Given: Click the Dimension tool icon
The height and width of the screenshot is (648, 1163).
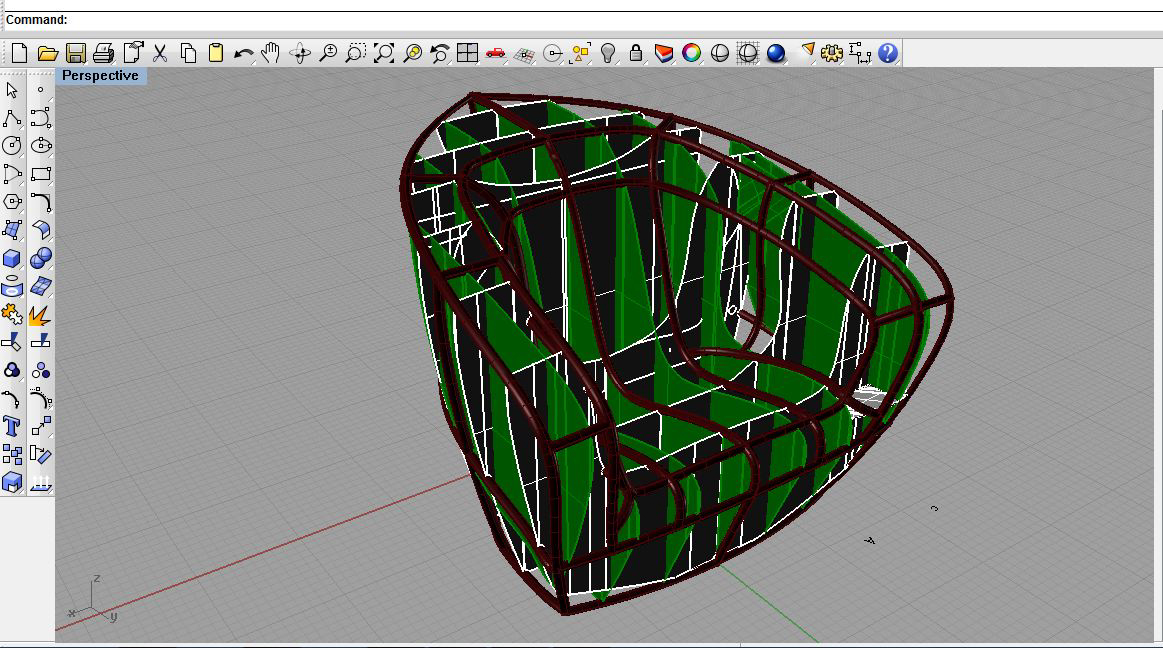Looking at the screenshot, I should 860,53.
